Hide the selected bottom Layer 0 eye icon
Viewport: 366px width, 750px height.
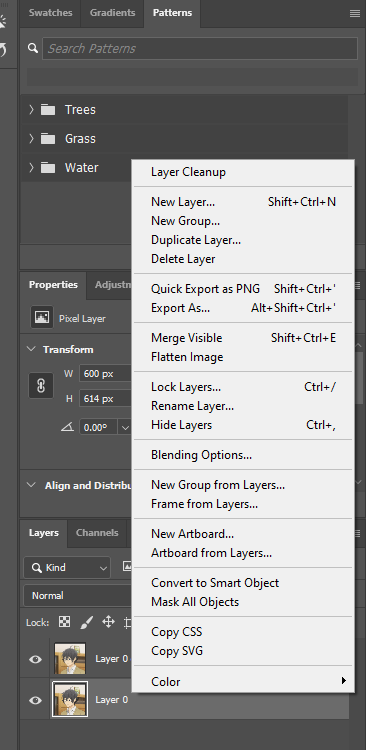(35, 700)
